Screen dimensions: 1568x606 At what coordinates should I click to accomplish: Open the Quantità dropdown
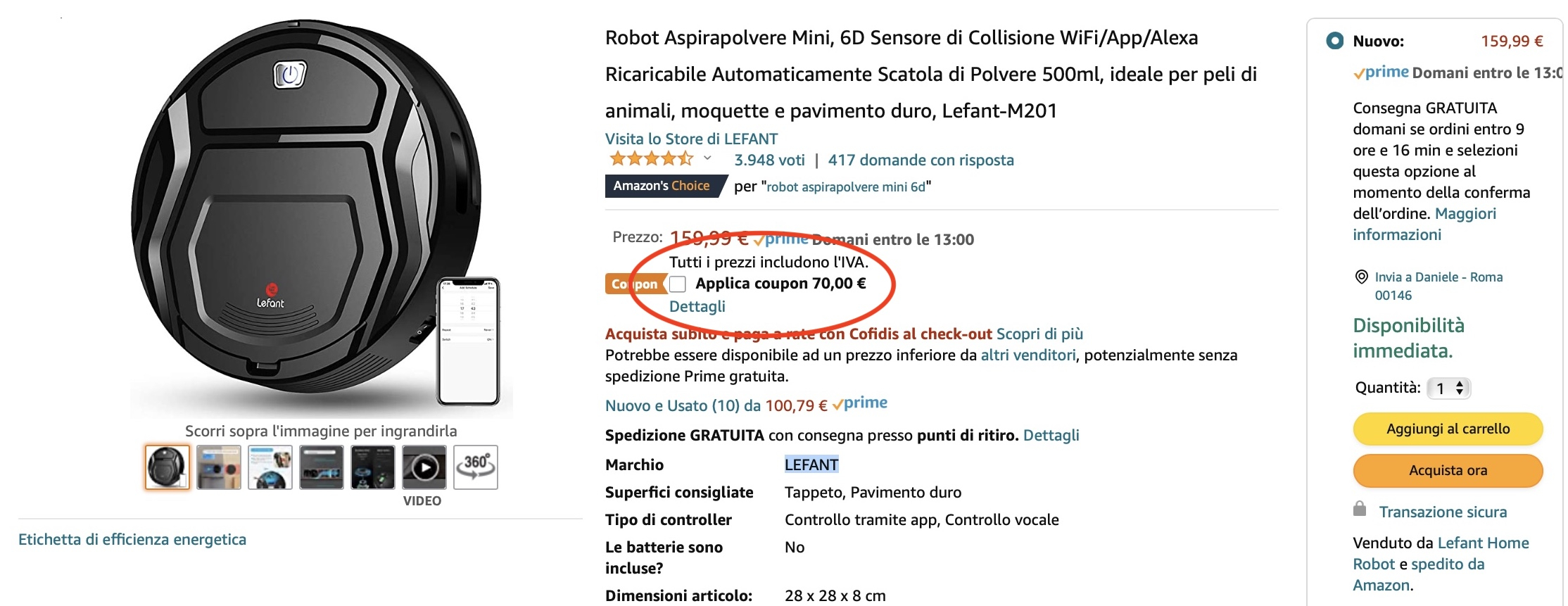[x=1449, y=388]
